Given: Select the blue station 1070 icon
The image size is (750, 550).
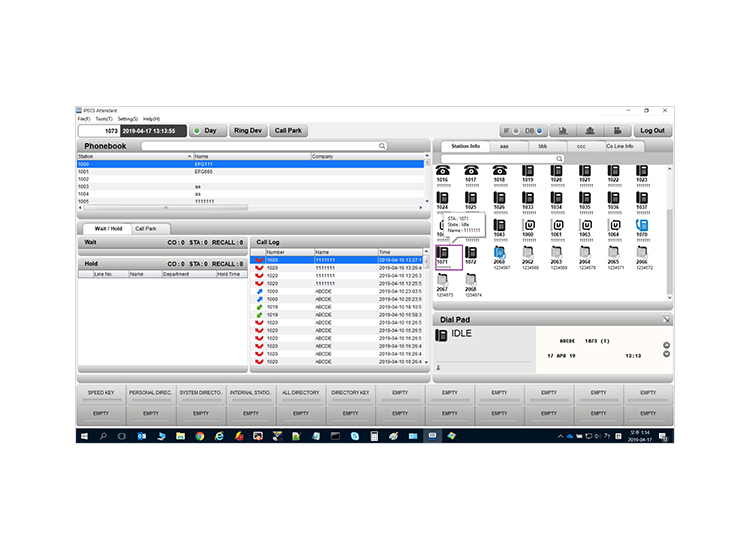Looking at the screenshot, I should [x=643, y=226].
